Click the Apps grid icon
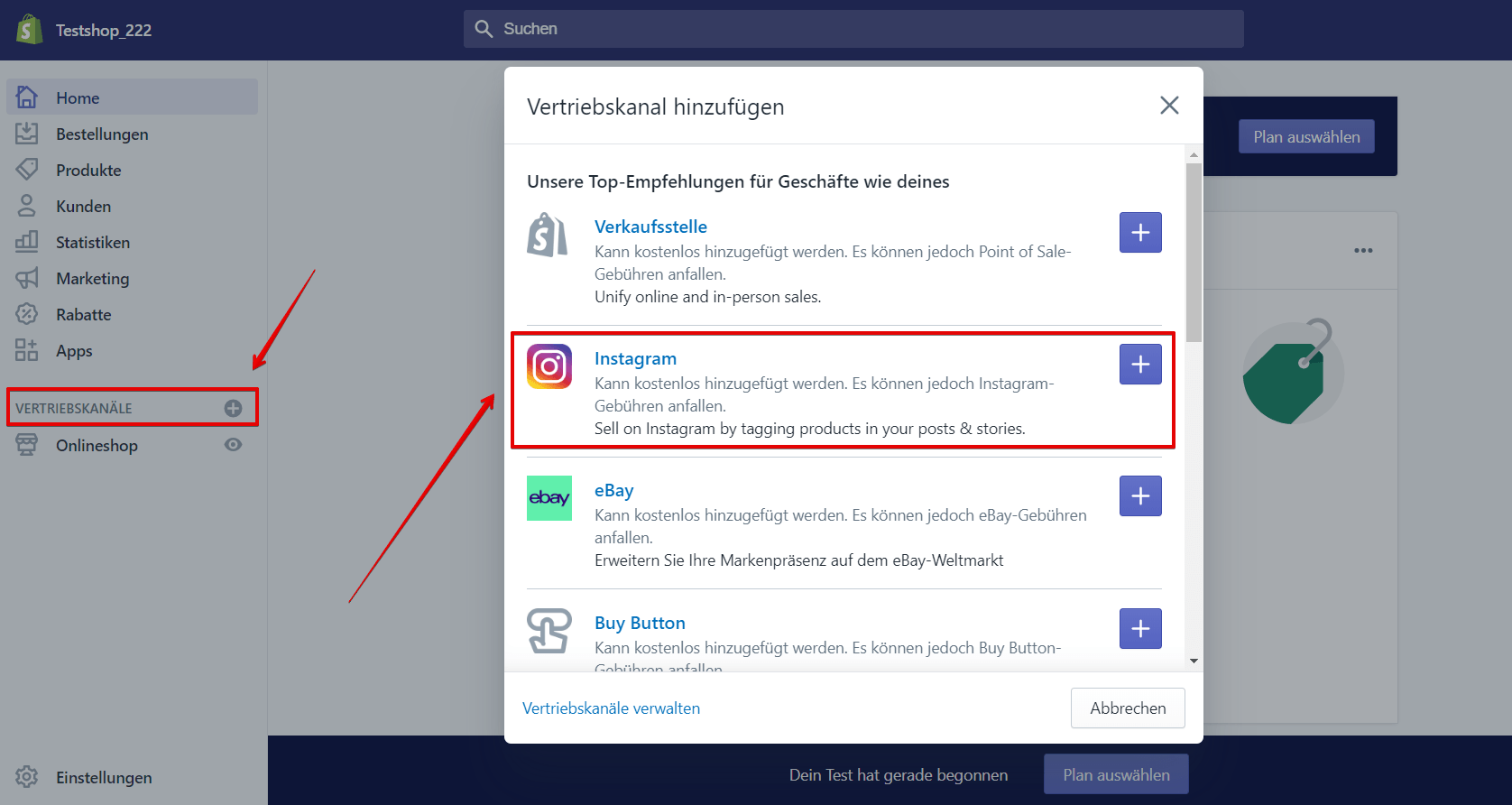1512x805 pixels. (27, 350)
